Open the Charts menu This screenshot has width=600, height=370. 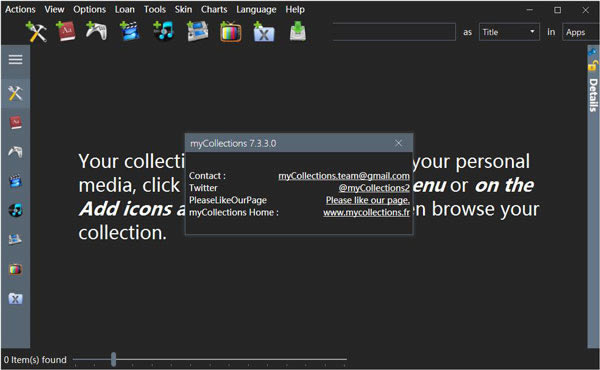[x=214, y=9]
